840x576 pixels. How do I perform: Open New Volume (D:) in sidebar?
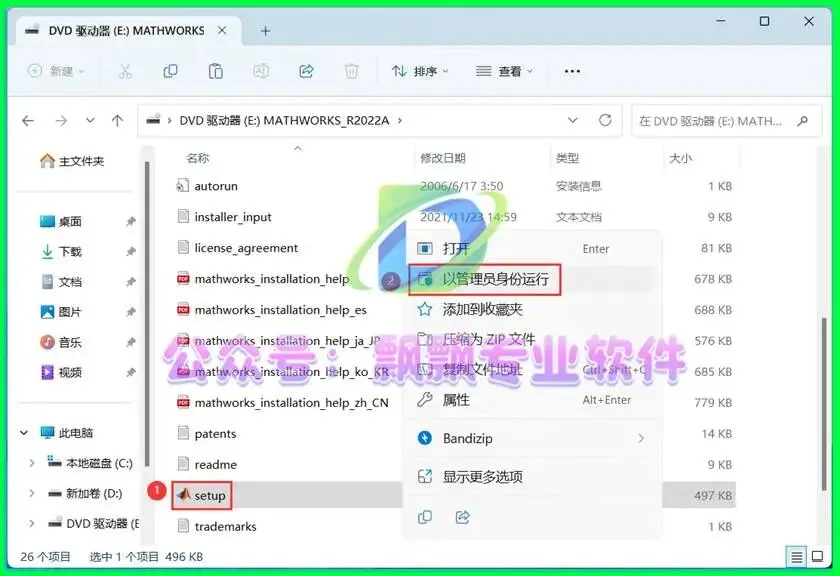[x=85, y=493]
